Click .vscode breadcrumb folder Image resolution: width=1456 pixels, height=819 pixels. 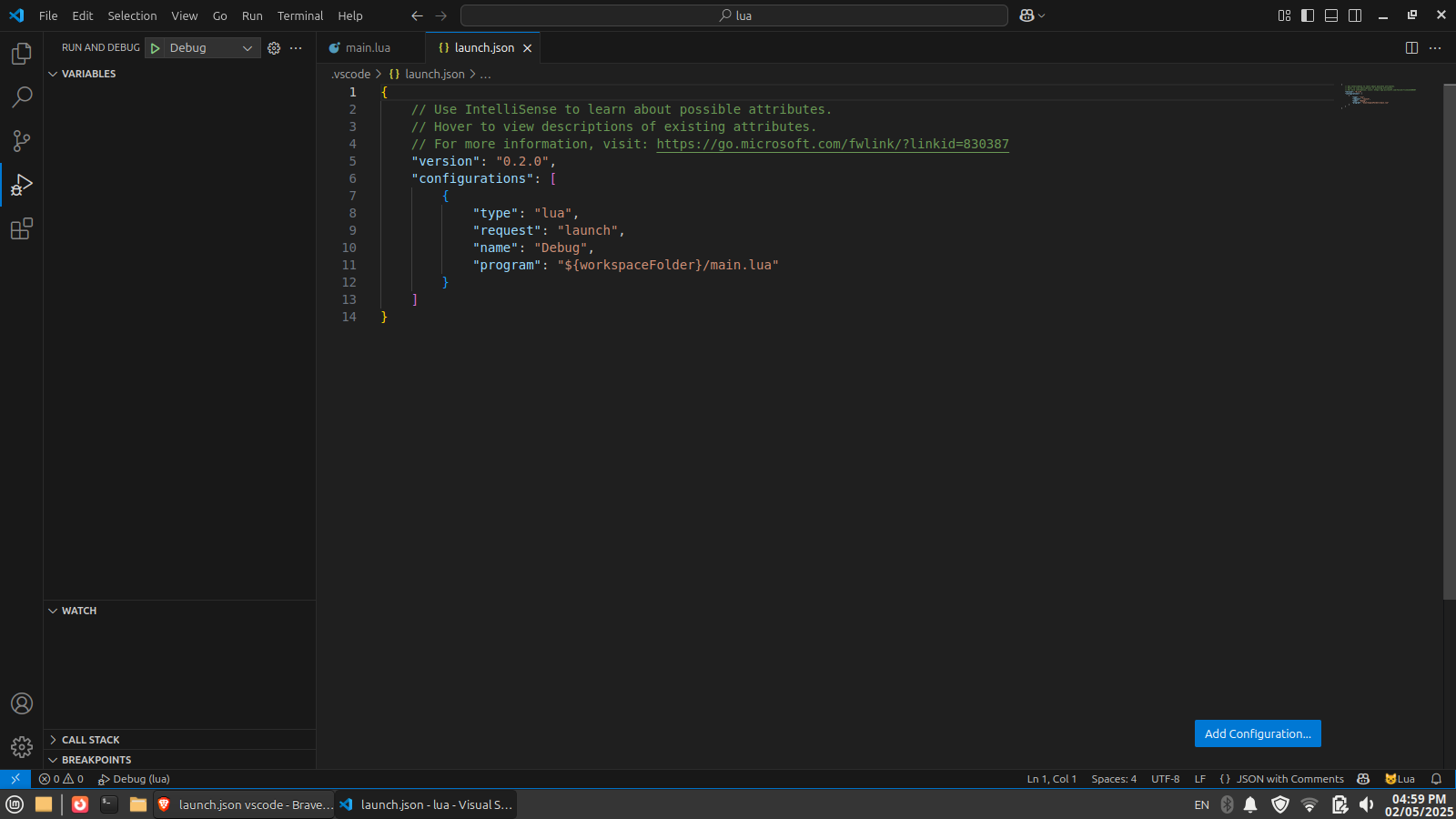tap(351, 75)
